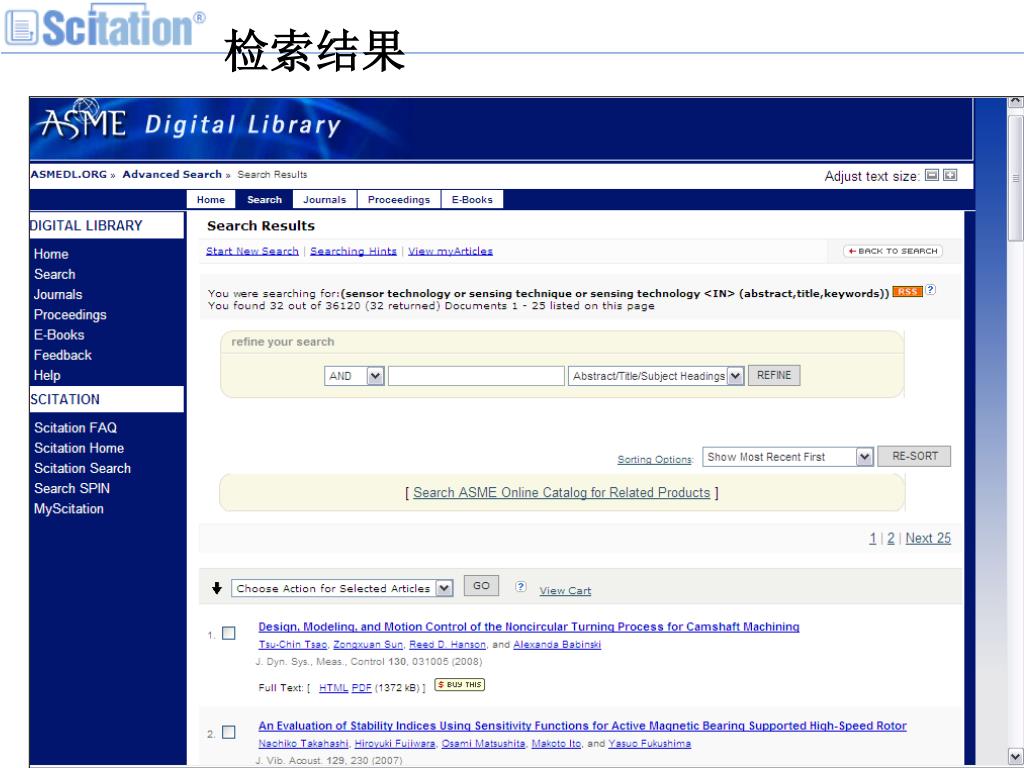Check the box for article 1
This screenshot has width=1024, height=768.
[x=229, y=633]
